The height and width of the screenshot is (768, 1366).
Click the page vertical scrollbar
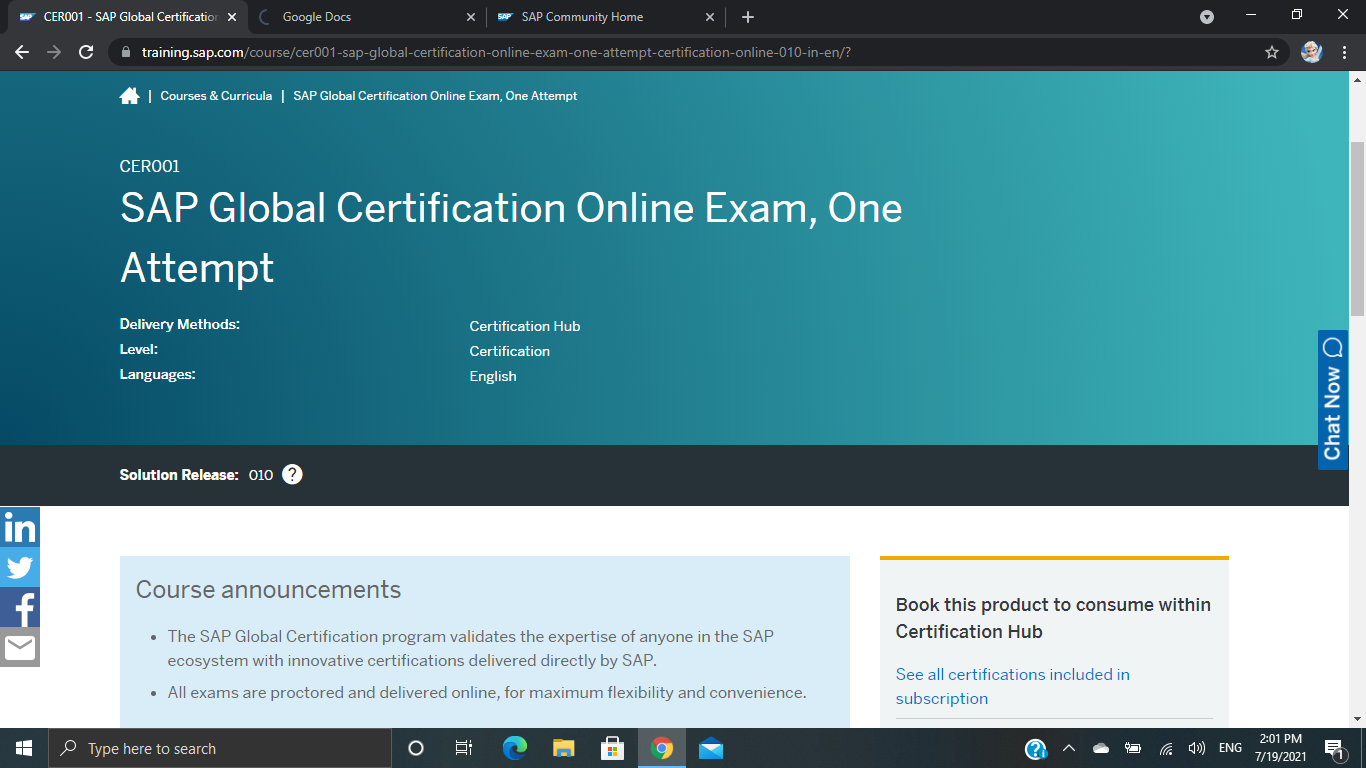pyautogui.click(x=1357, y=230)
